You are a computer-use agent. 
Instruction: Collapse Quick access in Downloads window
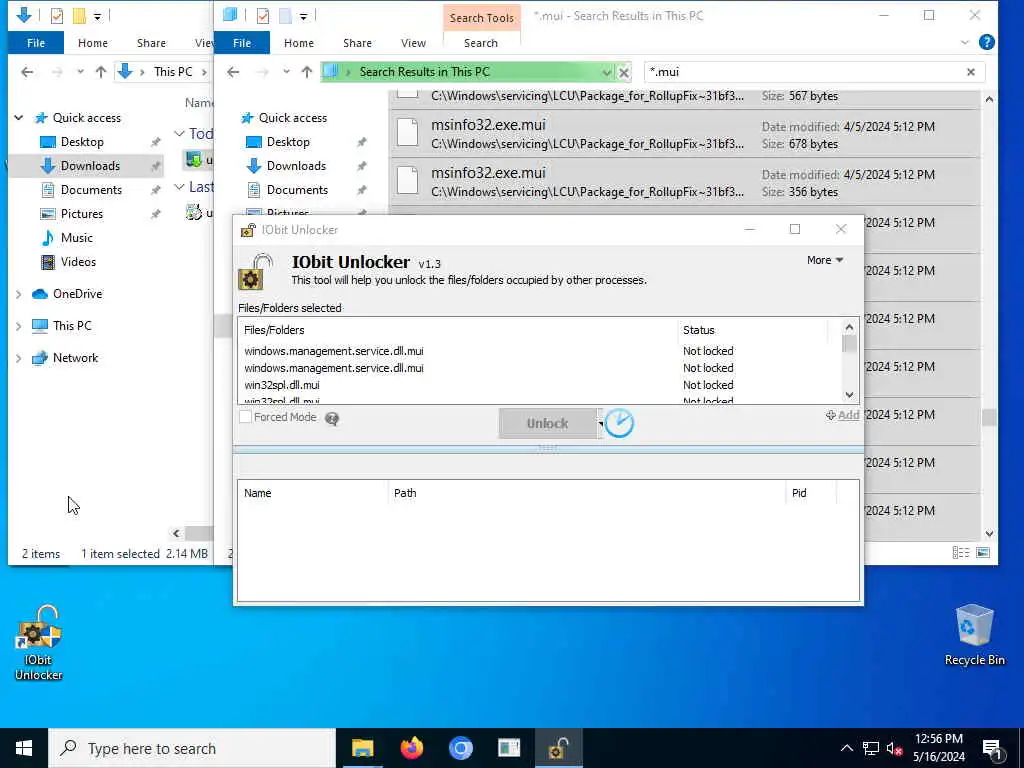(19, 118)
